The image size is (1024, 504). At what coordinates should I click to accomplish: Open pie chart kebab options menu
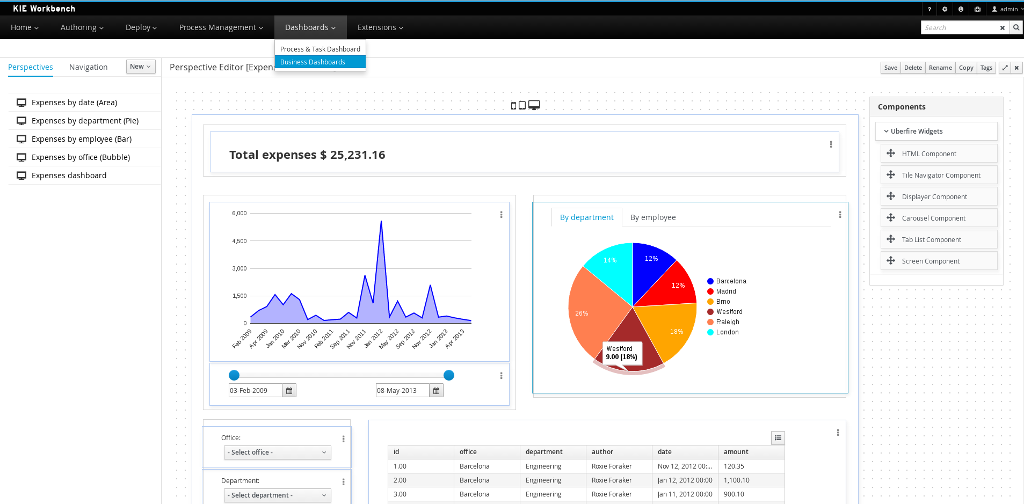coord(839,214)
